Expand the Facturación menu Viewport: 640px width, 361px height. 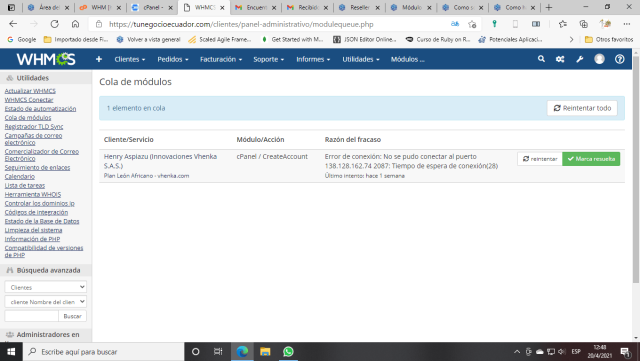click(221, 59)
